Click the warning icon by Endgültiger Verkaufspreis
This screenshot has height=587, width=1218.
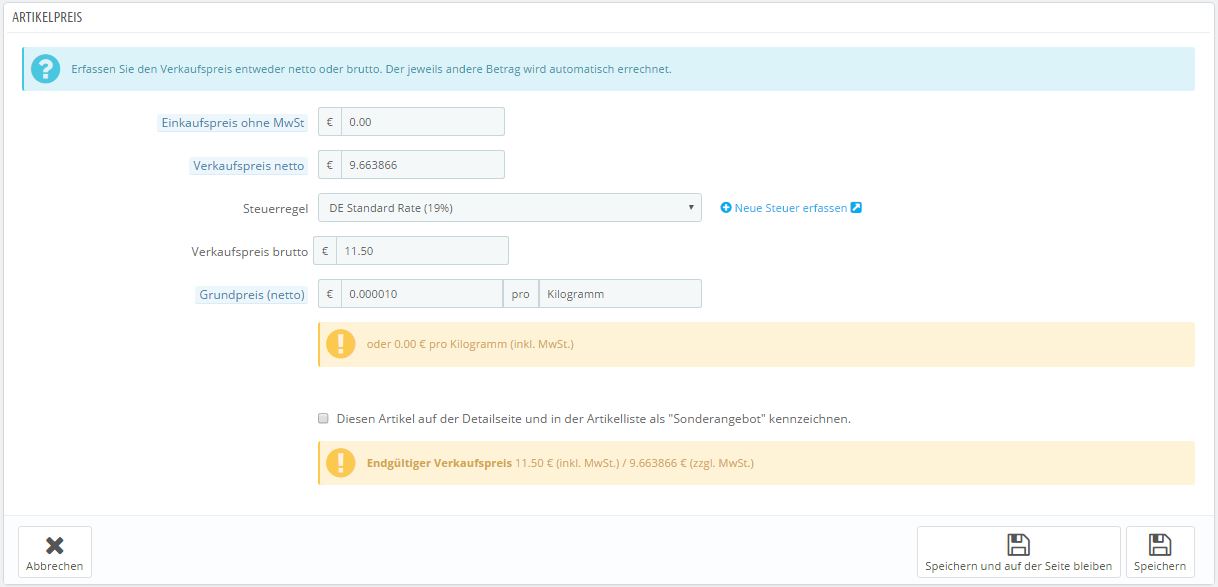tap(341, 463)
